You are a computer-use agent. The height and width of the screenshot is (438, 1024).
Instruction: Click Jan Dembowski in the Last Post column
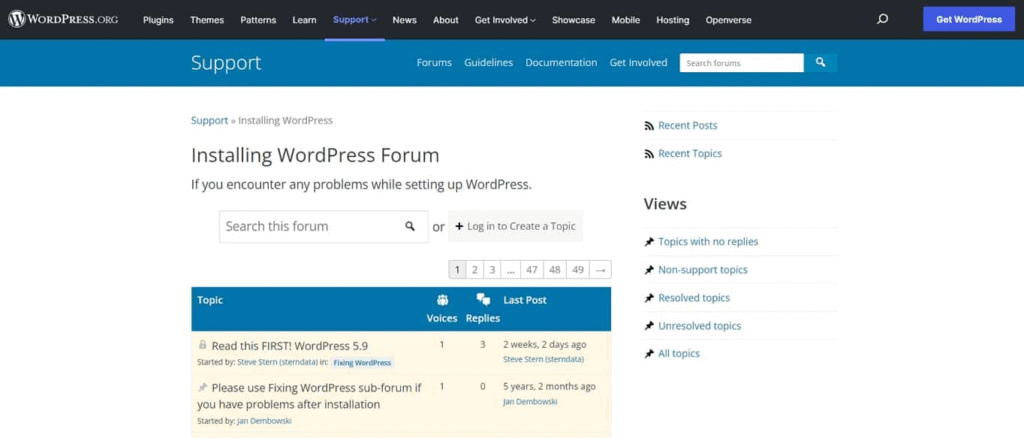530,402
